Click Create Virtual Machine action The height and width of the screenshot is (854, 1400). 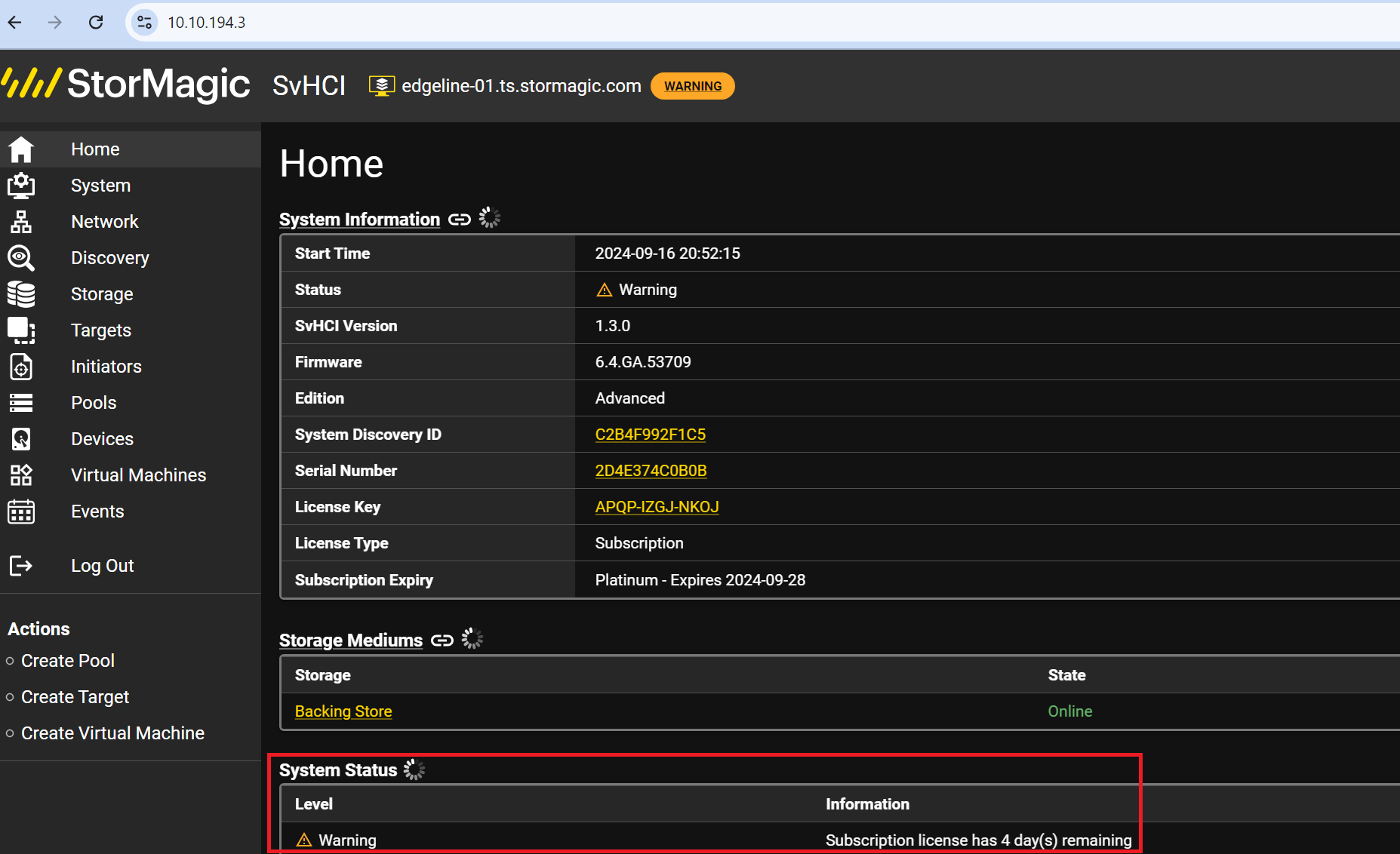pos(113,733)
